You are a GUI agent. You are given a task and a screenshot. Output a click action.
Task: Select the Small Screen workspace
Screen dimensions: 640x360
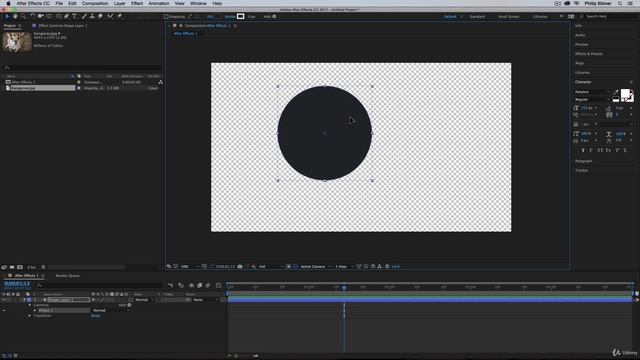tap(509, 17)
